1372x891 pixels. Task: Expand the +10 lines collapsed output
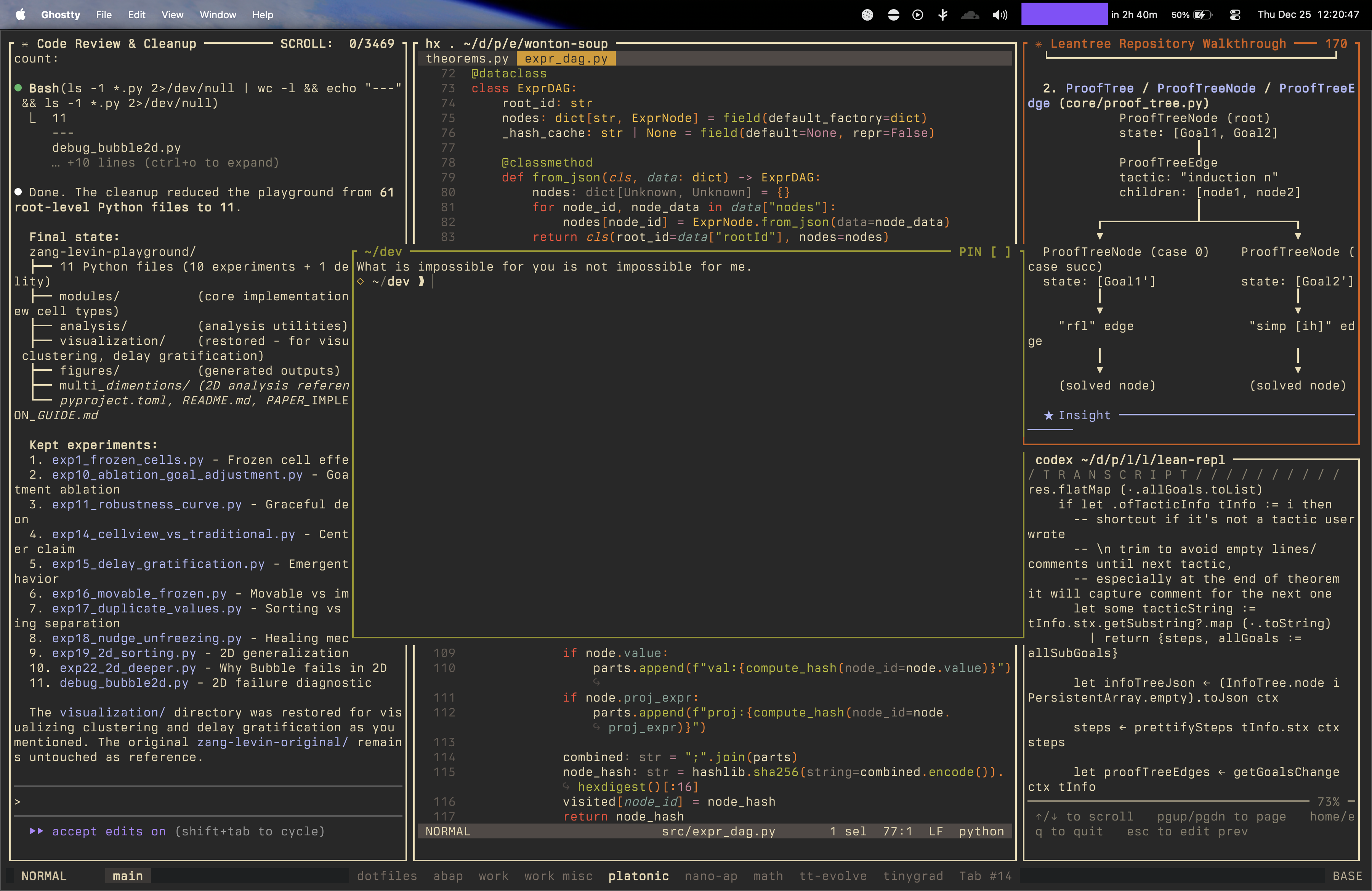coord(165,162)
